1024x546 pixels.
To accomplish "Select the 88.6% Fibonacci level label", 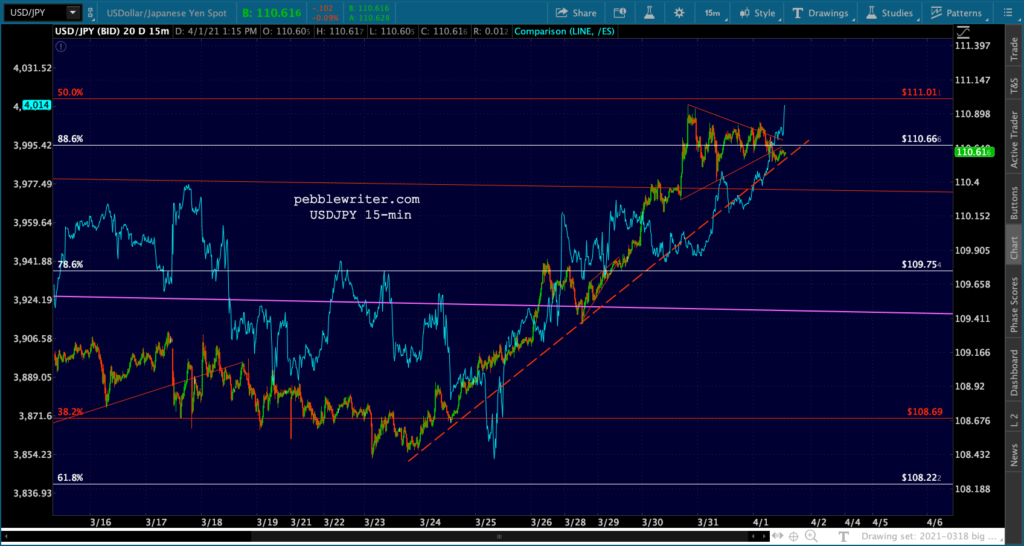I will coord(71,139).
